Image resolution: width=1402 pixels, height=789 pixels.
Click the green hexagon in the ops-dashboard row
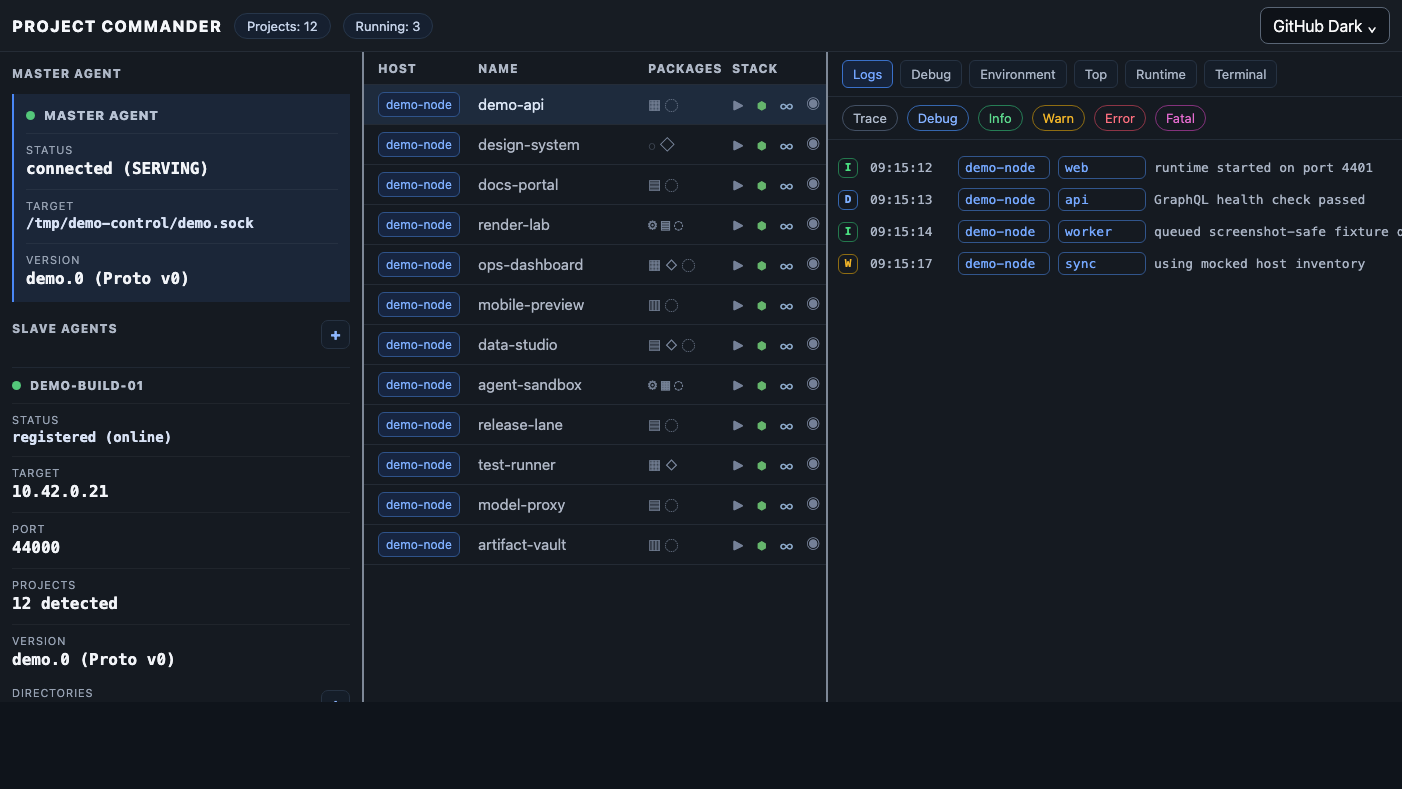coord(762,265)
